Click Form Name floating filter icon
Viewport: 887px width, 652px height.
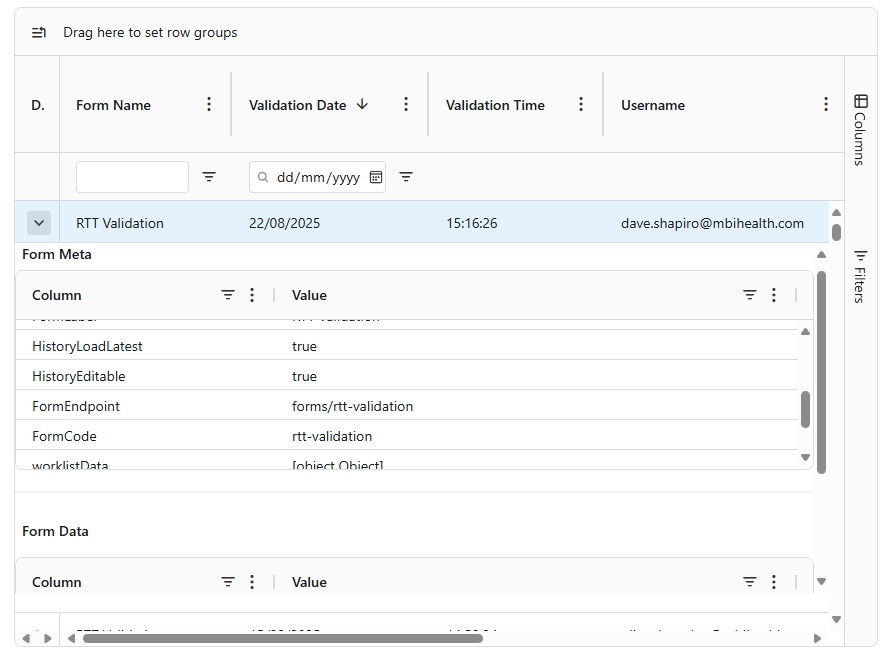tap(209, 177)
